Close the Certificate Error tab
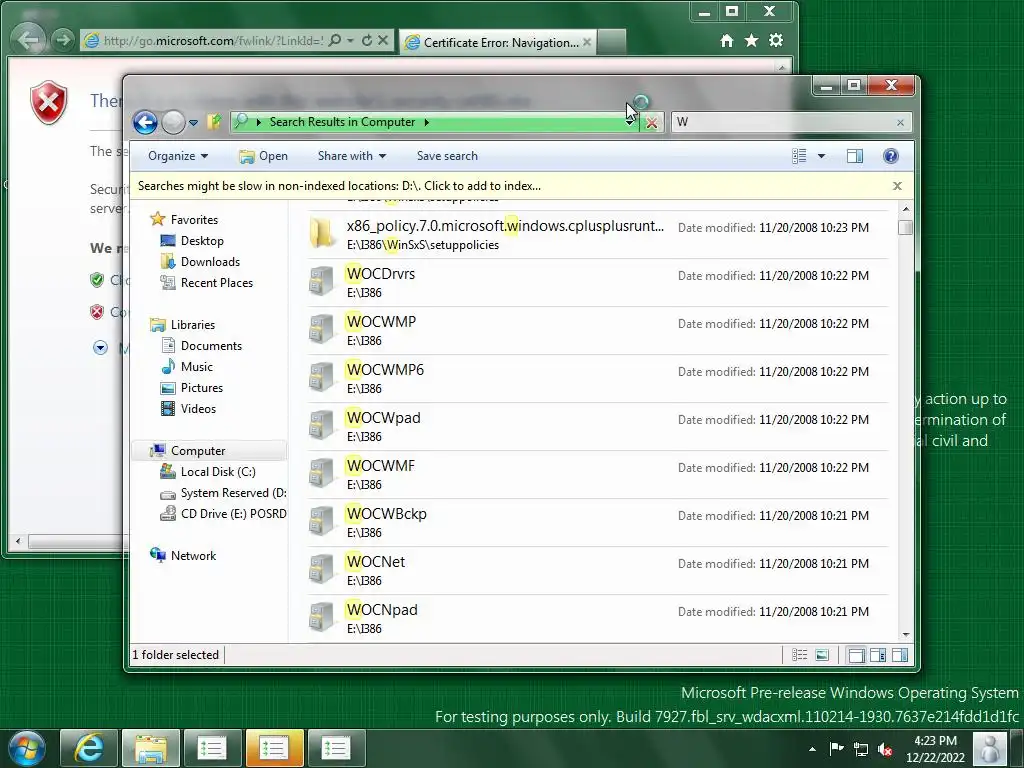The height and width of the screenshot is (768, 1024). [587, 42]
